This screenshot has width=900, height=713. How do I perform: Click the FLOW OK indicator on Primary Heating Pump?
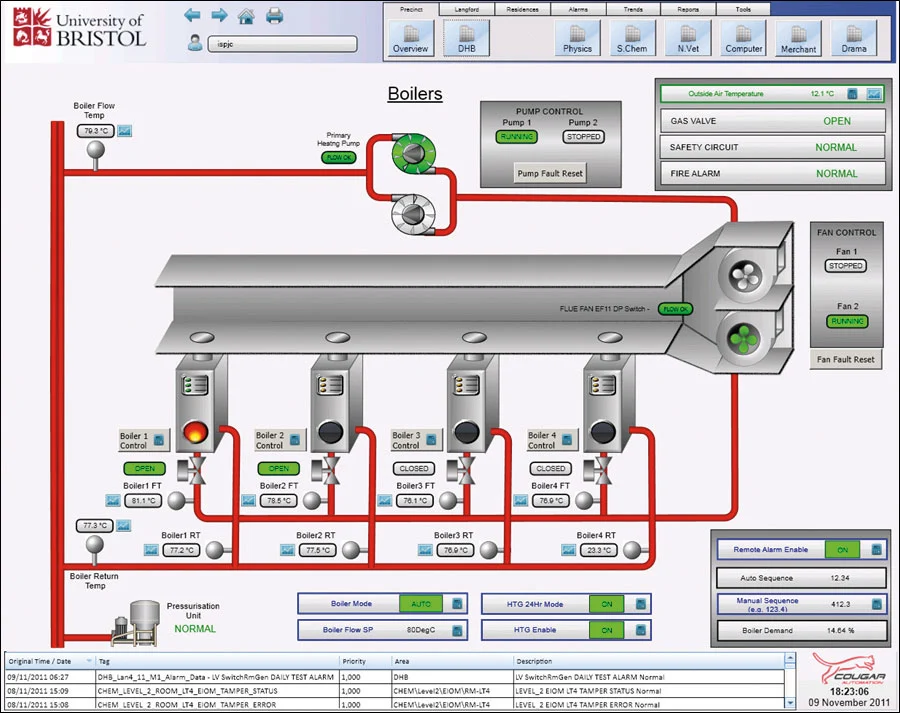pos(337,157)
